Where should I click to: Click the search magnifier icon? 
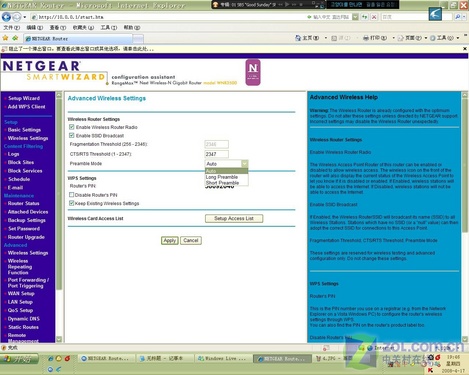458,17
